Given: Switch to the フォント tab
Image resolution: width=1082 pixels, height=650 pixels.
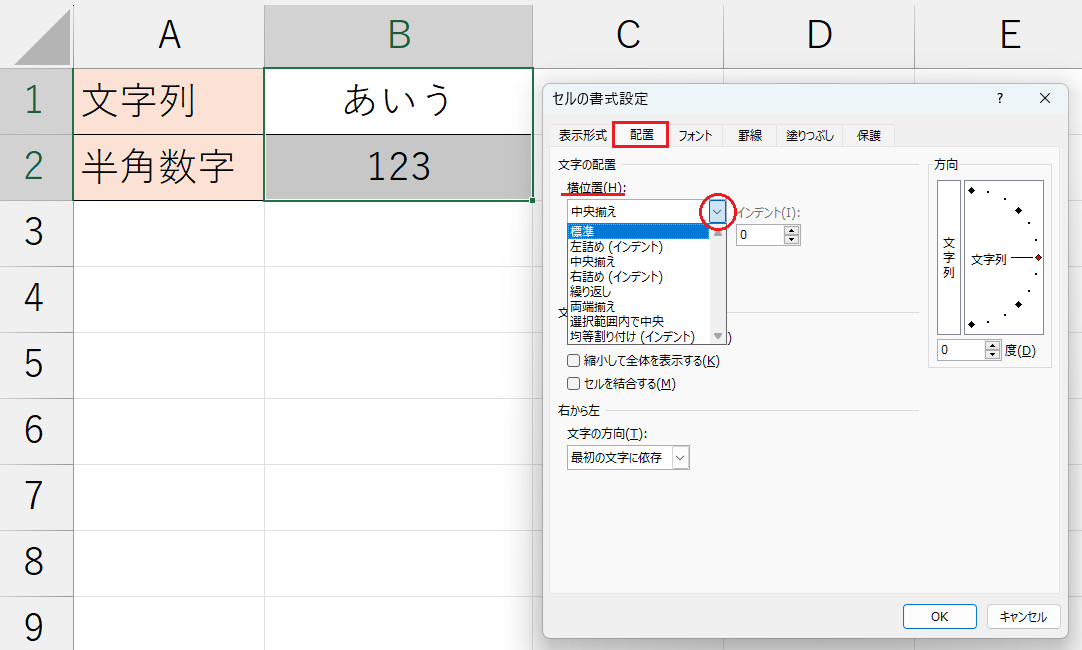Looking at the screenshot, I should (695, 135).
